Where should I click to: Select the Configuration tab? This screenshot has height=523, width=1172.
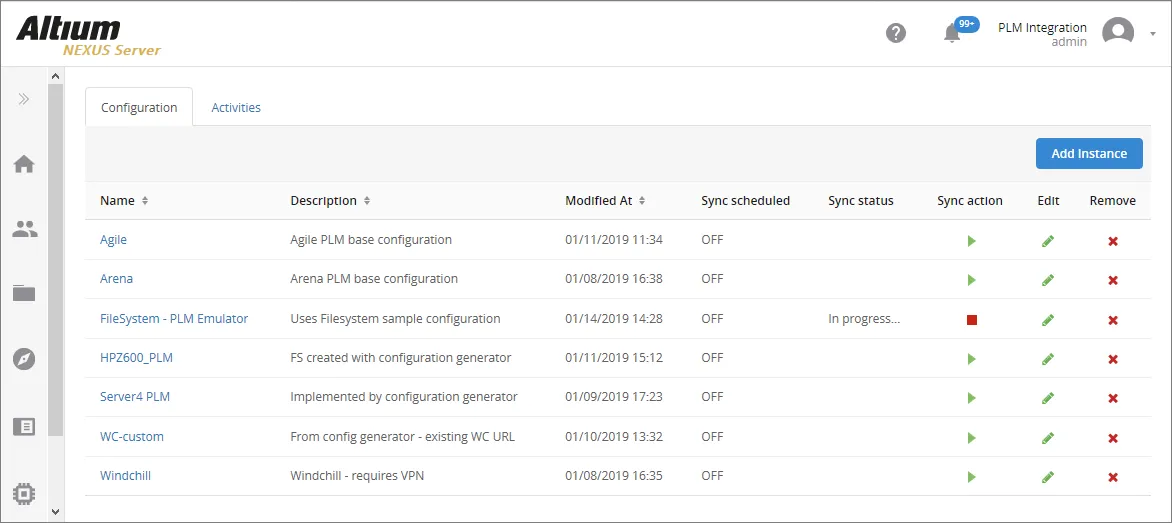coord(139,108)
